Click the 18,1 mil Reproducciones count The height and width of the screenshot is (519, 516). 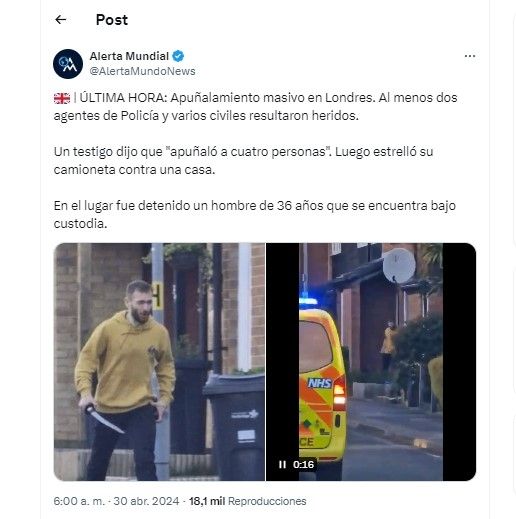[x=248, y=501]
